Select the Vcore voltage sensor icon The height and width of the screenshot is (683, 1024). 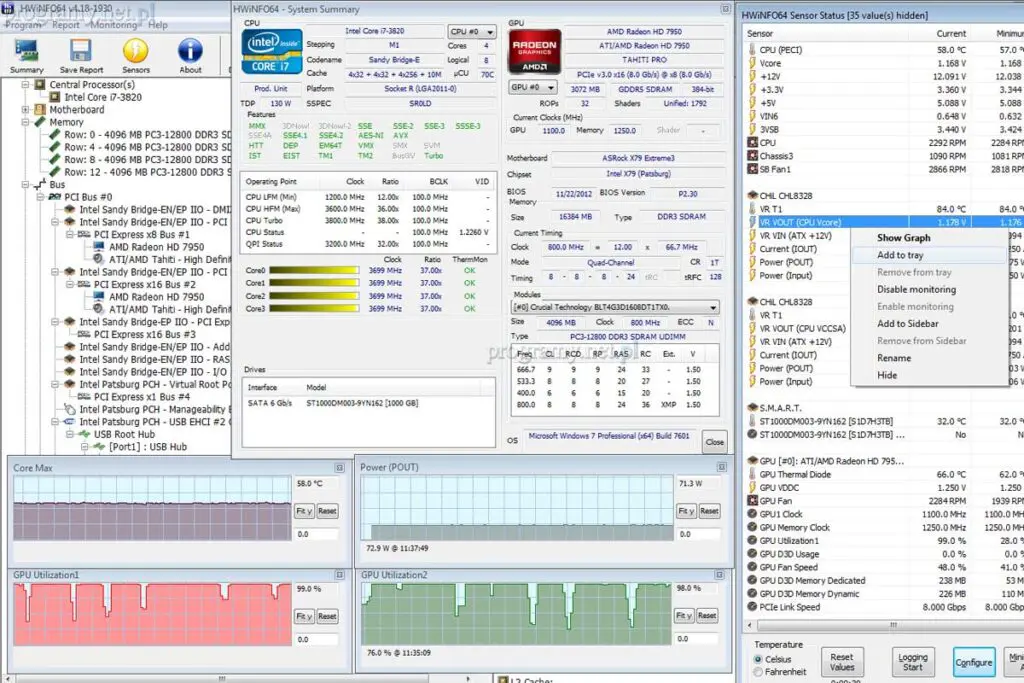click(752, 63)
